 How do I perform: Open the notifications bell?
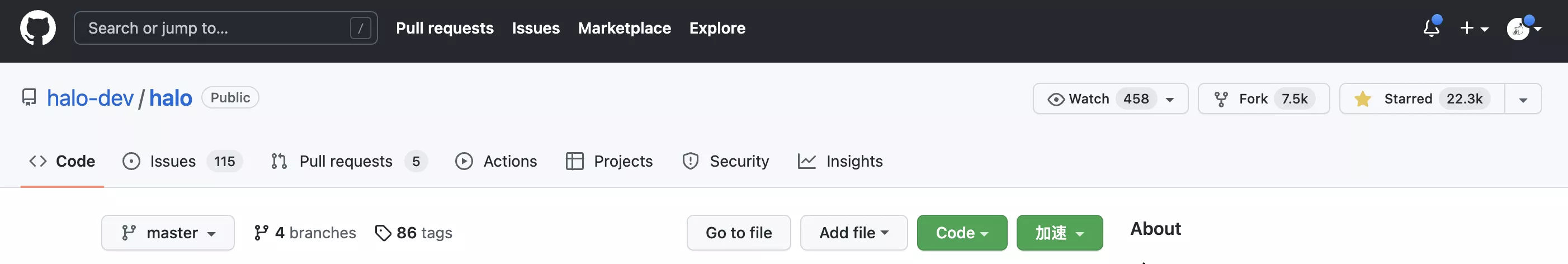1431,28
